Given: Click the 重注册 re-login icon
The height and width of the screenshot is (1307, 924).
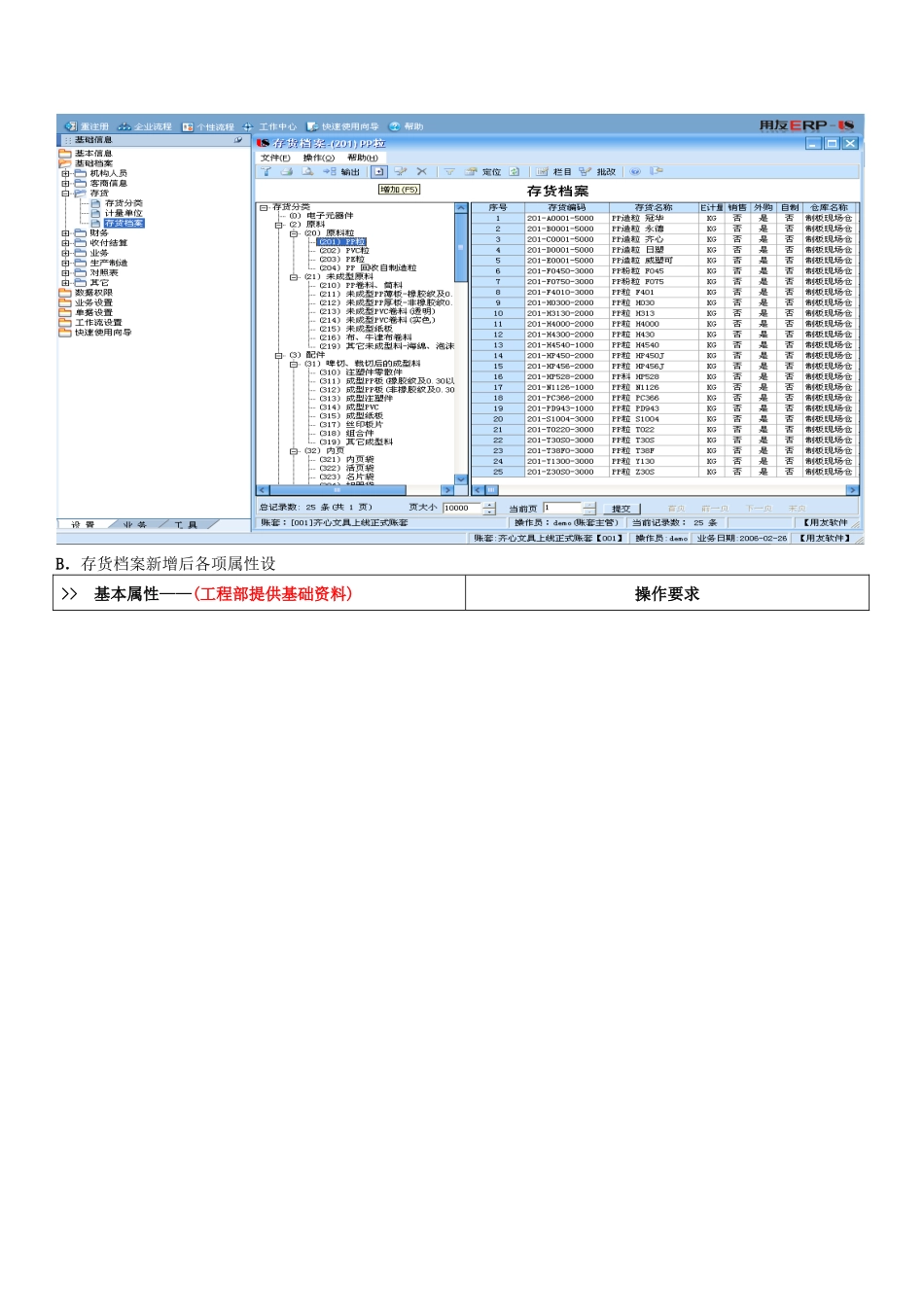Looking at the screenshot, I should pos(70,126).
